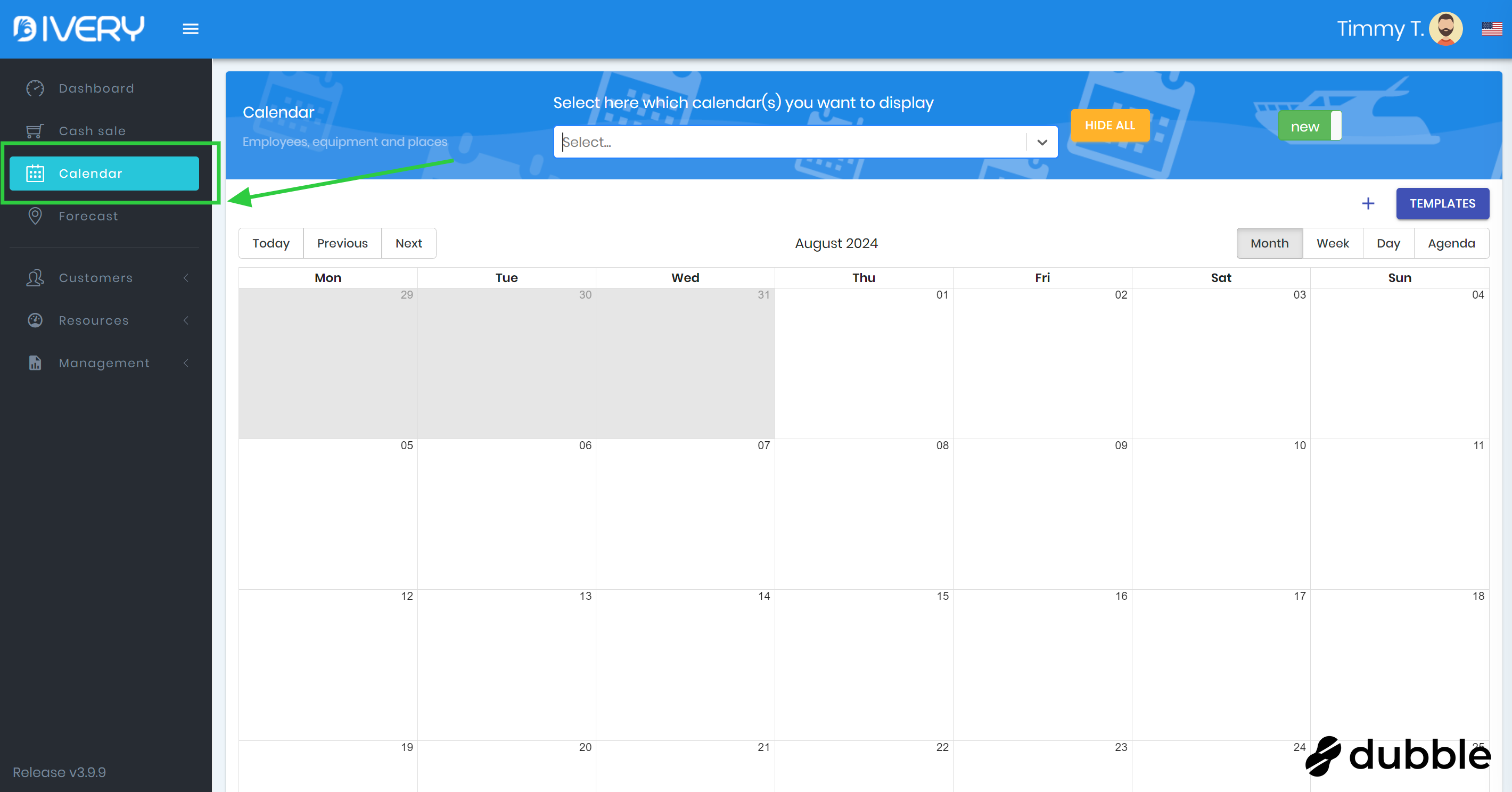Viewport: 1512px width, 792px height.
Task: Switch to Month view
Action: tap(1269, 243)
